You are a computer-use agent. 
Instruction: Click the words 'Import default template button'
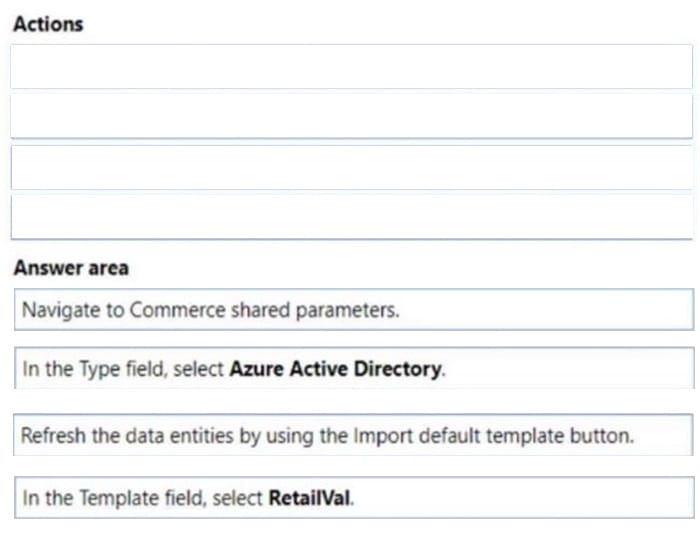tap(493, 436)
